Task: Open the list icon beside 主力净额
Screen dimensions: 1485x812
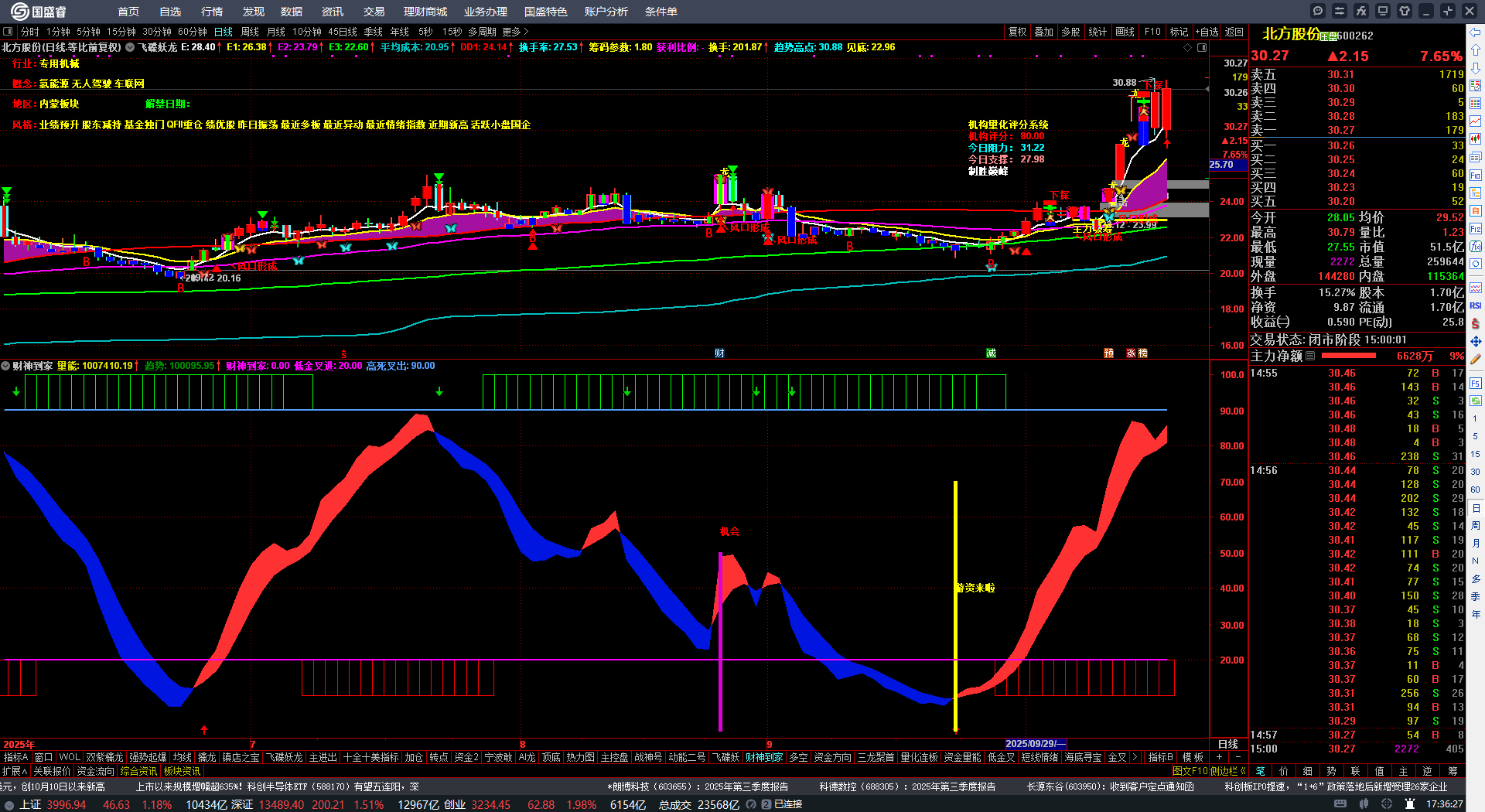Action: [1310, 356]
